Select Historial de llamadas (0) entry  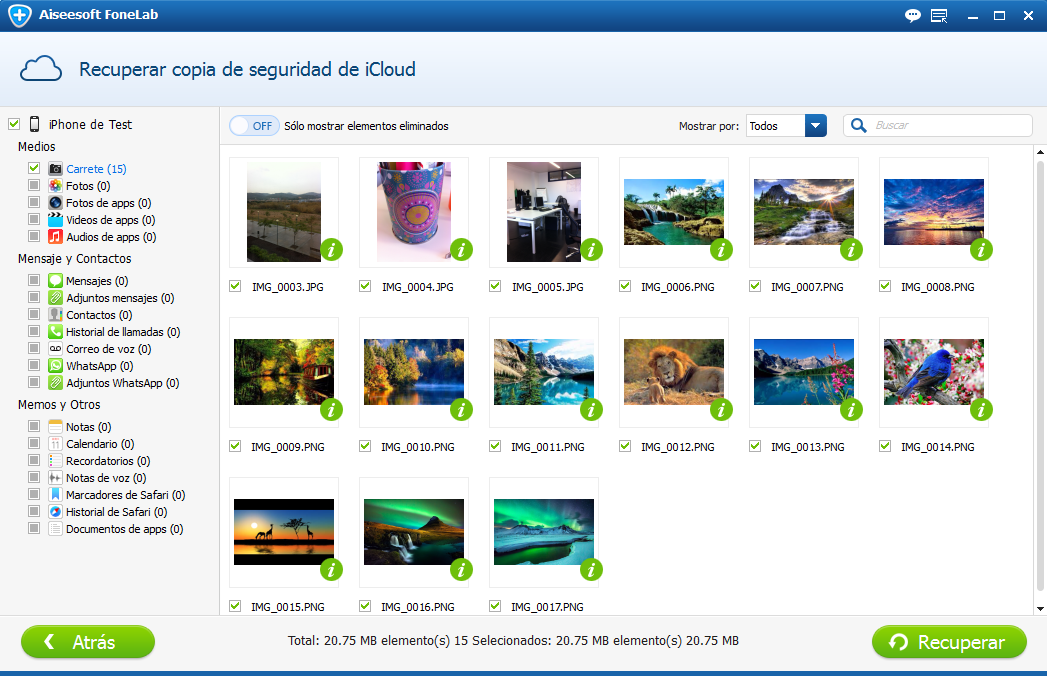[x=123, y=332]
